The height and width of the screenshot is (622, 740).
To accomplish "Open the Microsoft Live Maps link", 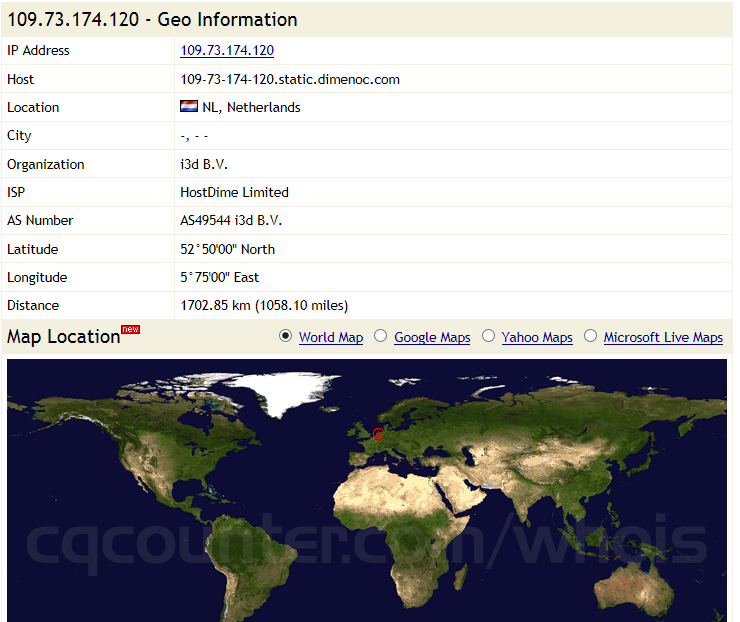I will click(663, 337).
